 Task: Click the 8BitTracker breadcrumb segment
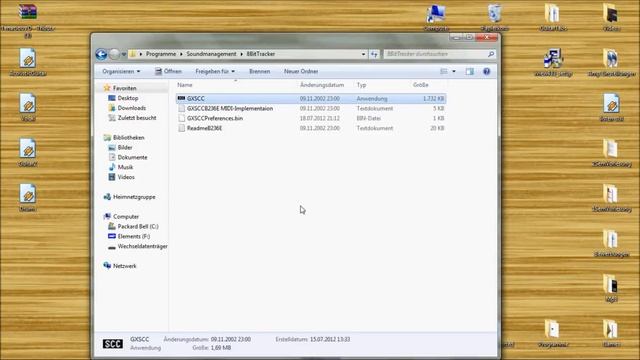pos(260,54)
